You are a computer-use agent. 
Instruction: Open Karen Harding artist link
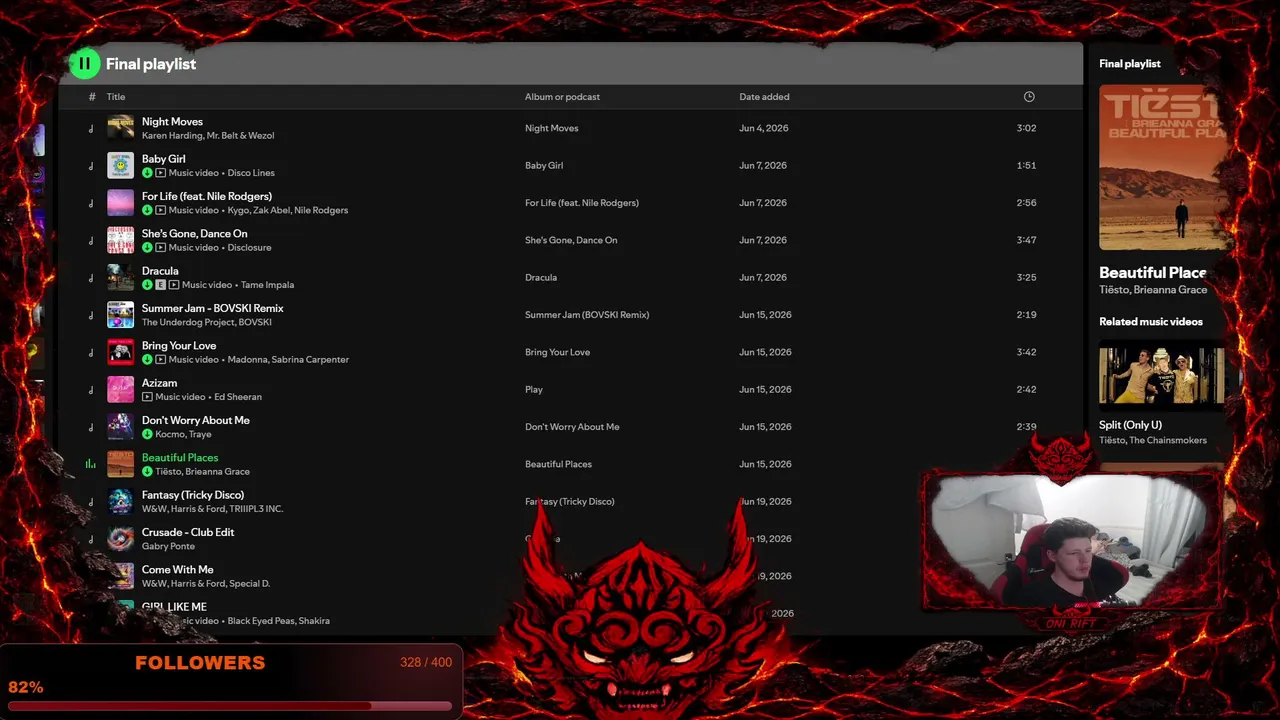tap(172, 136)
